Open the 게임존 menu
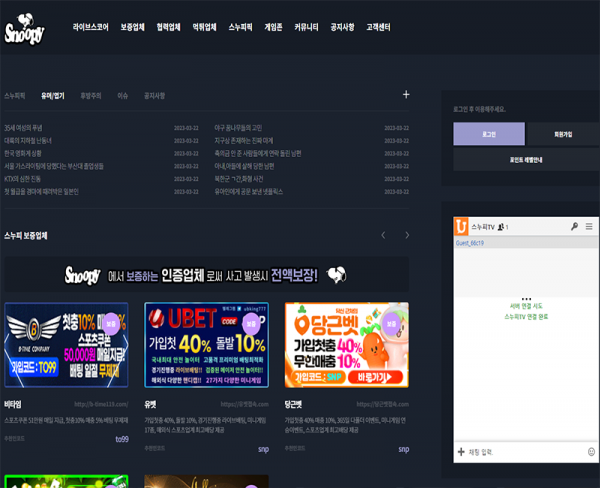Screen dimensions: 600x488 273,27
